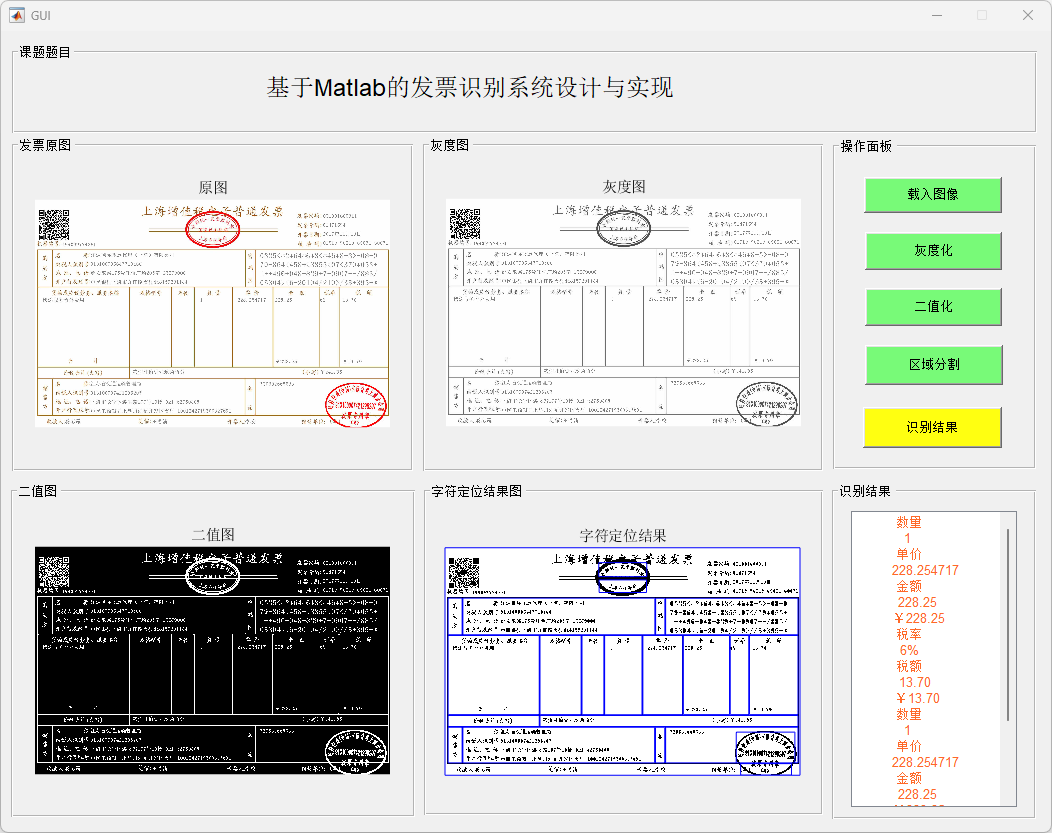Start 区域分割 segmentation
Screen dimensions: 1052x833
coord(932,364)
